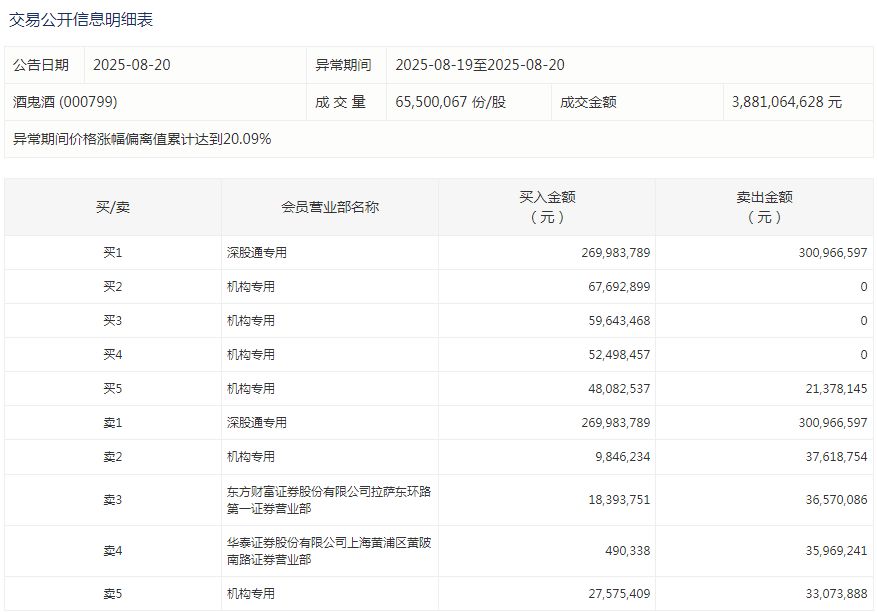
Task: Click the 会员营业部名称 column header
Action: pyautogui.click(x=330, y=207)
